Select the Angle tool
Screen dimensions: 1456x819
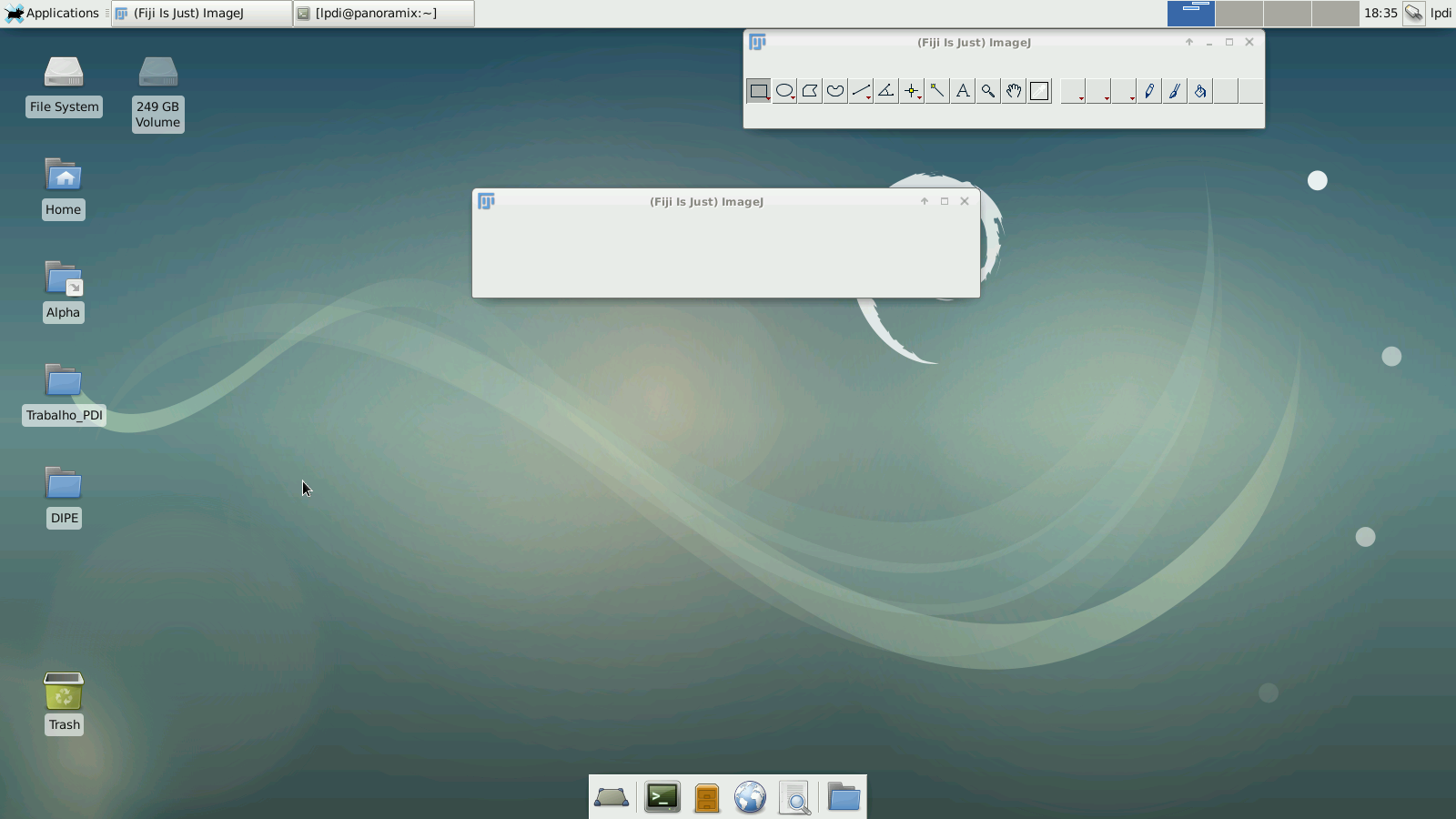click(886, 91)
